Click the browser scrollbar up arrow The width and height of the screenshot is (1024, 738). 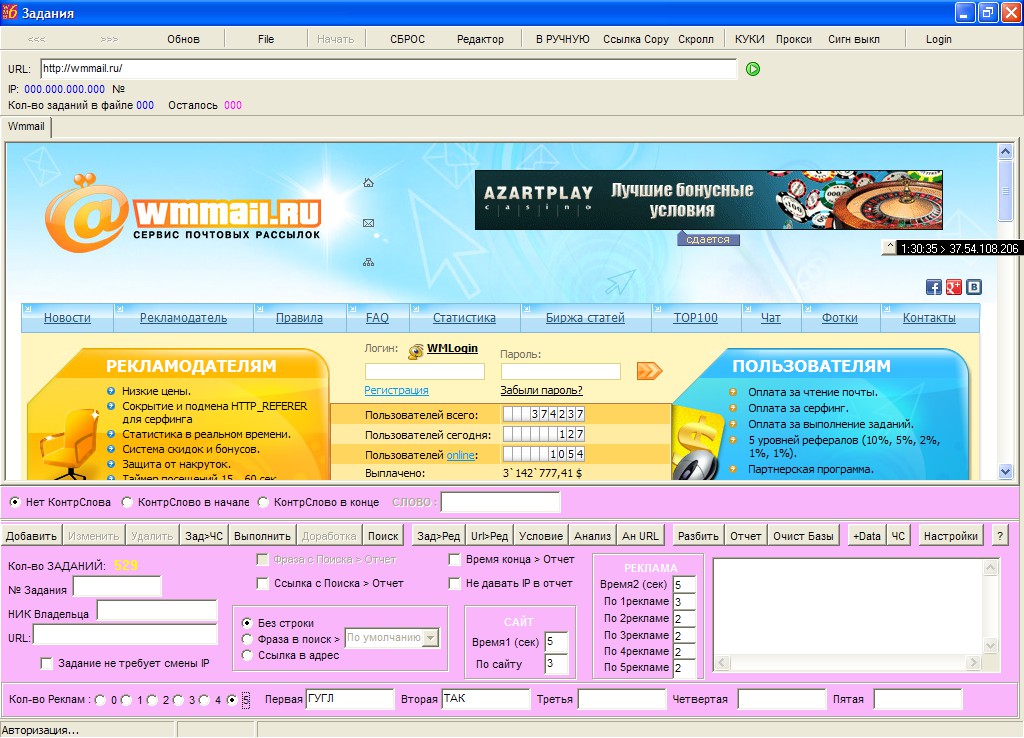click(x=1005, y=152)
